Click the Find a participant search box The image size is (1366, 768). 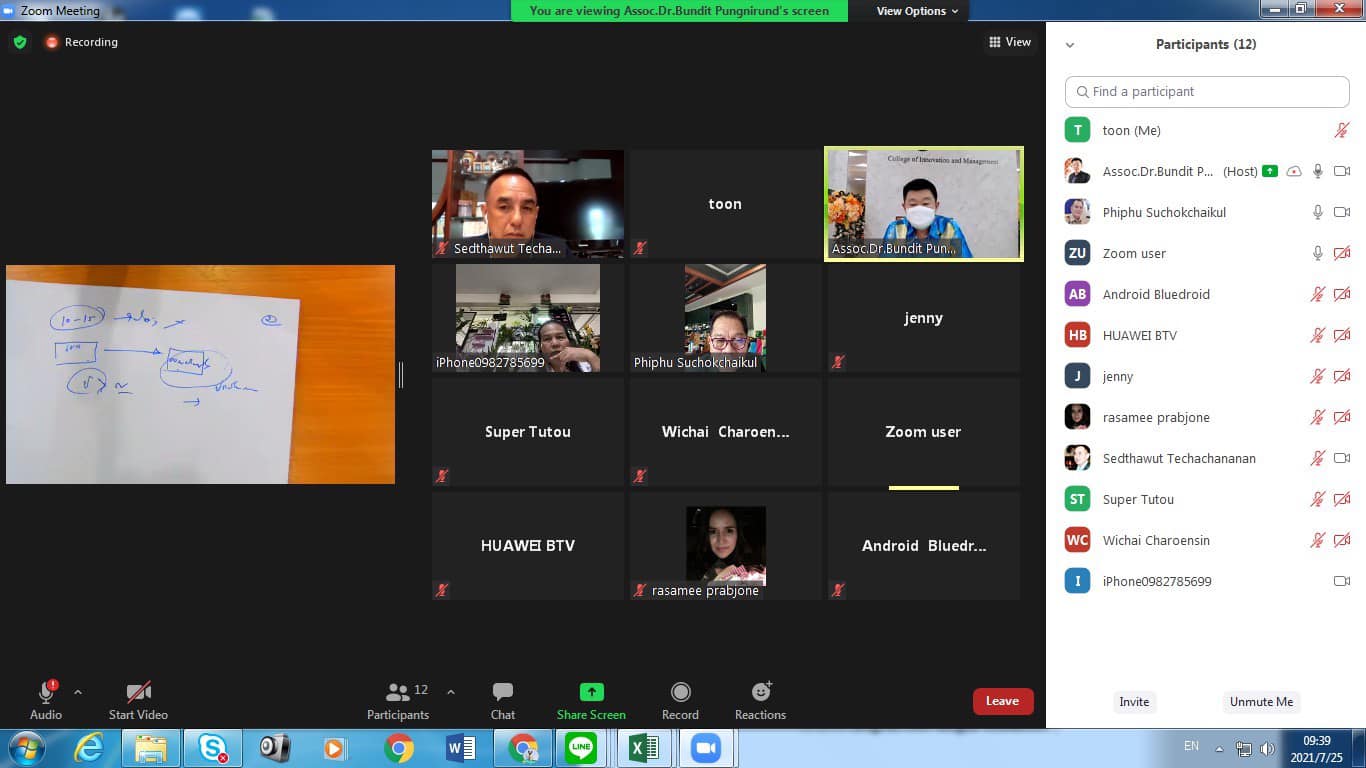pos(1207,91)
